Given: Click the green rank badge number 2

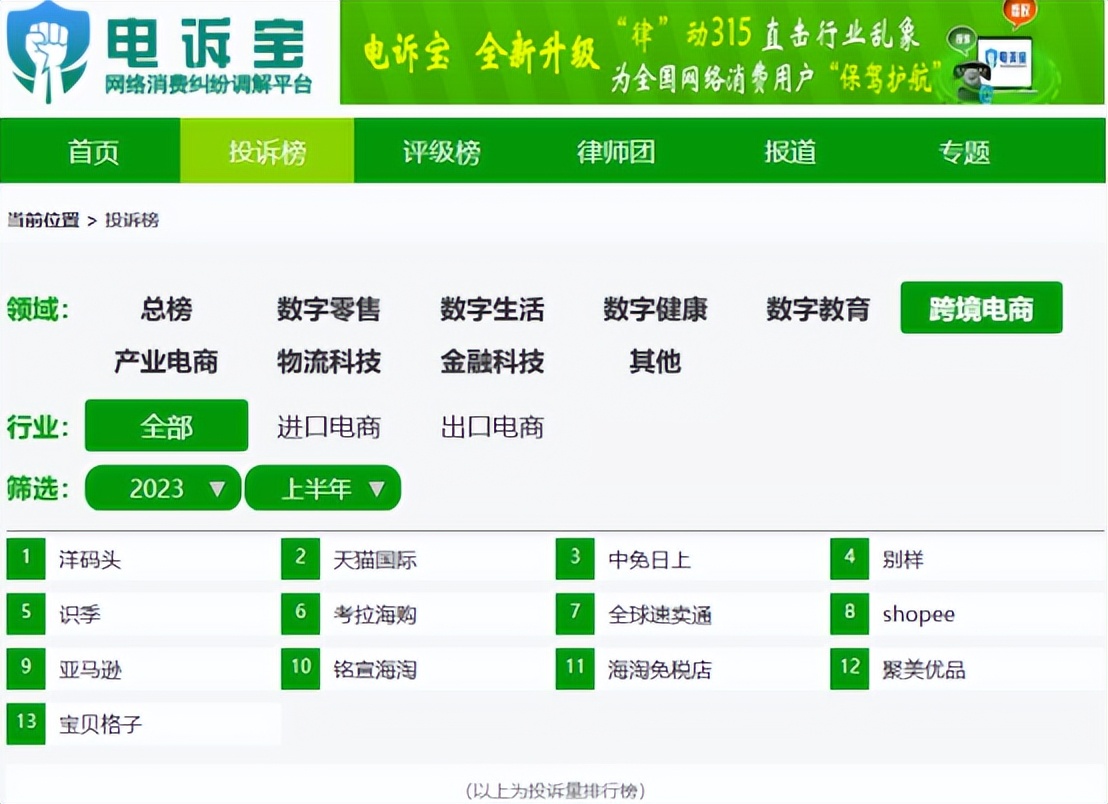Looking at the screenshot, I should (300, 558).
